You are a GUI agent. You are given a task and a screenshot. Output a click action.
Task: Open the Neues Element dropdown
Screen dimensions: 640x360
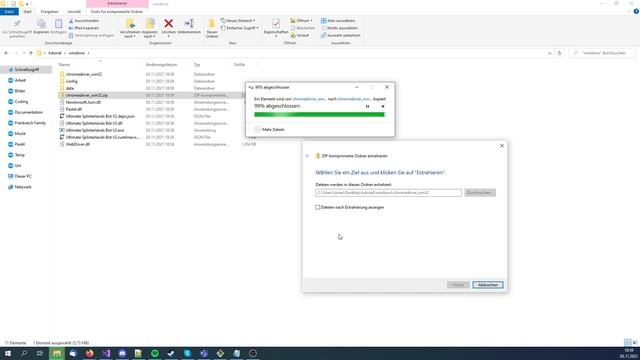tap(238, 21)
